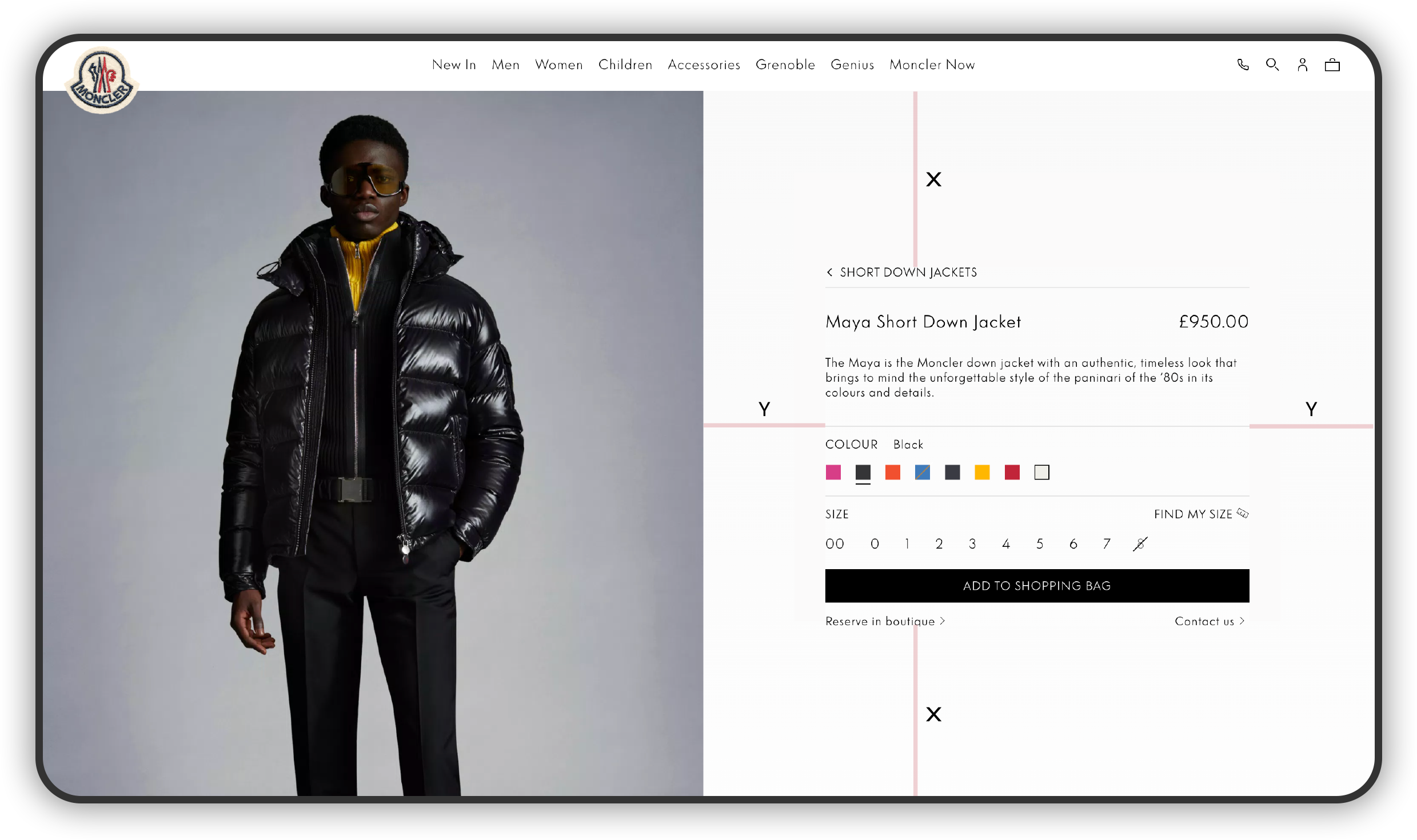Click the £950.00 price
The height and width of the screenshot is (840, 1417).
coord(1214,321)
